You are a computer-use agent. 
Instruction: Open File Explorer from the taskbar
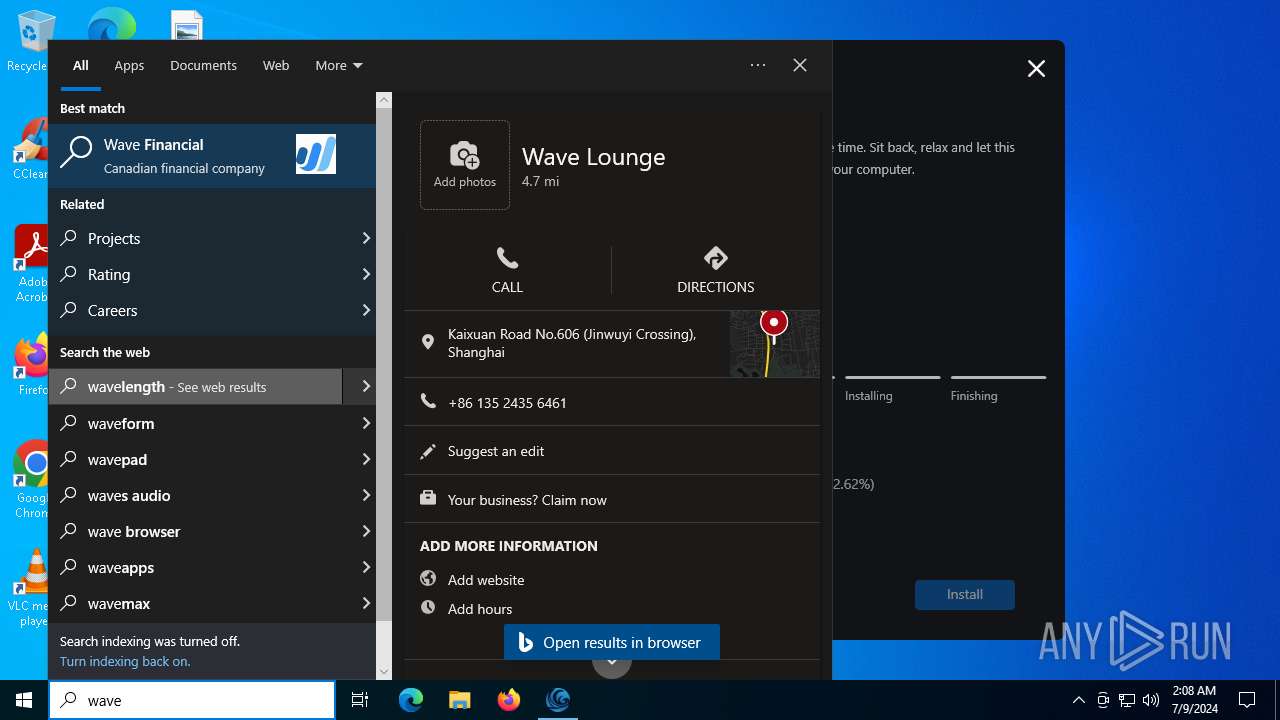[x=460, y=700]
